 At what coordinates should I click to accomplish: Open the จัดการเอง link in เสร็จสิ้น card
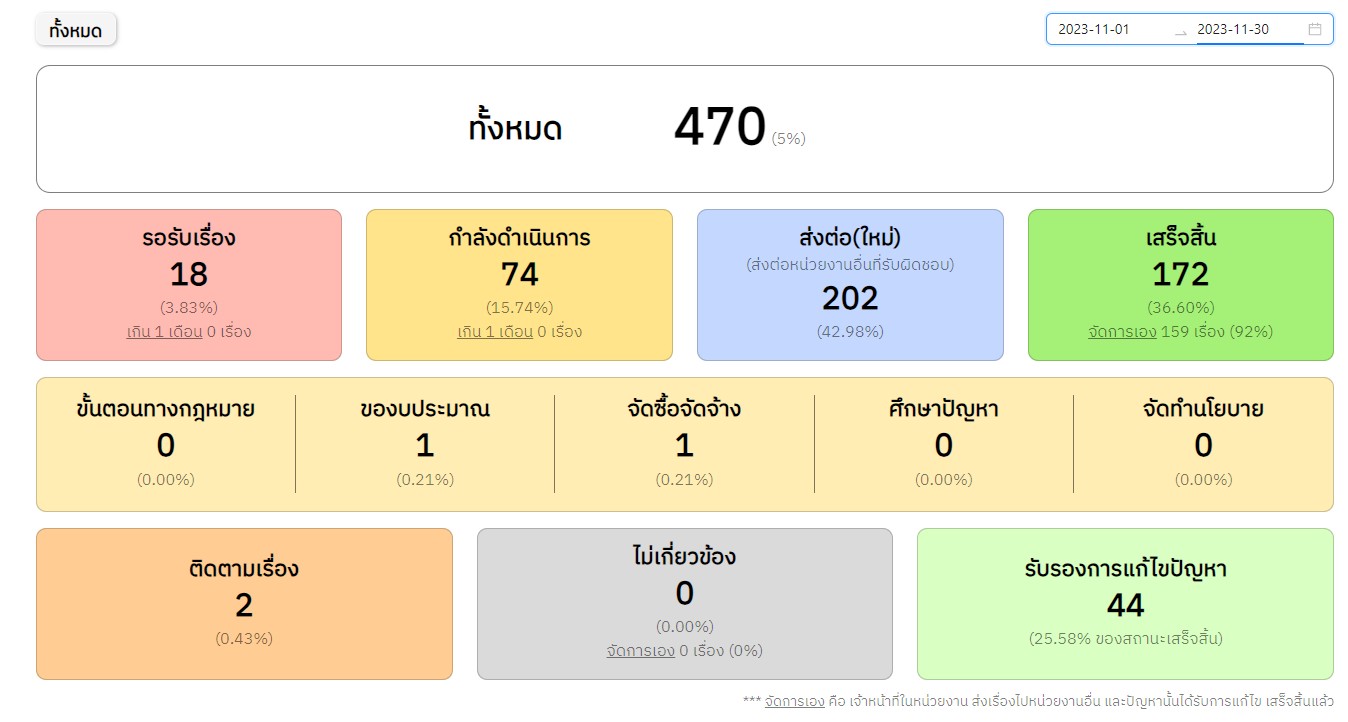point(1122,332)
